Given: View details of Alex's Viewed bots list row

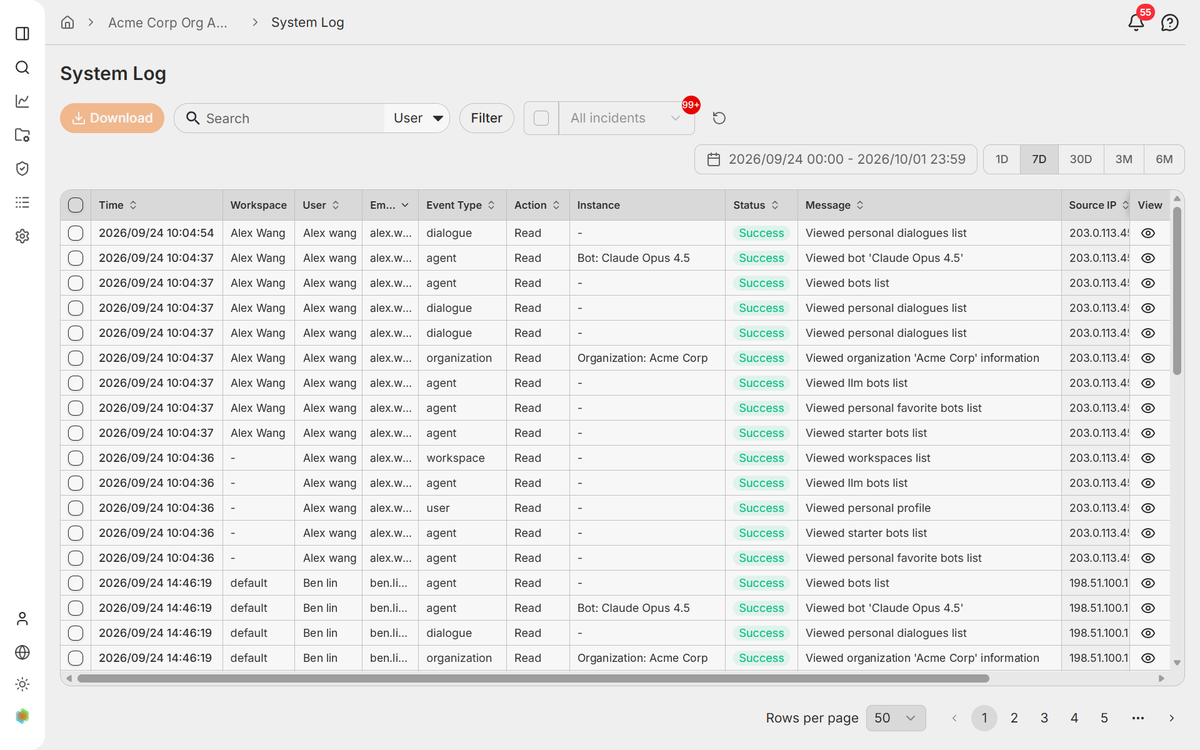Looking at the screenshot, I should [1148, 283].
